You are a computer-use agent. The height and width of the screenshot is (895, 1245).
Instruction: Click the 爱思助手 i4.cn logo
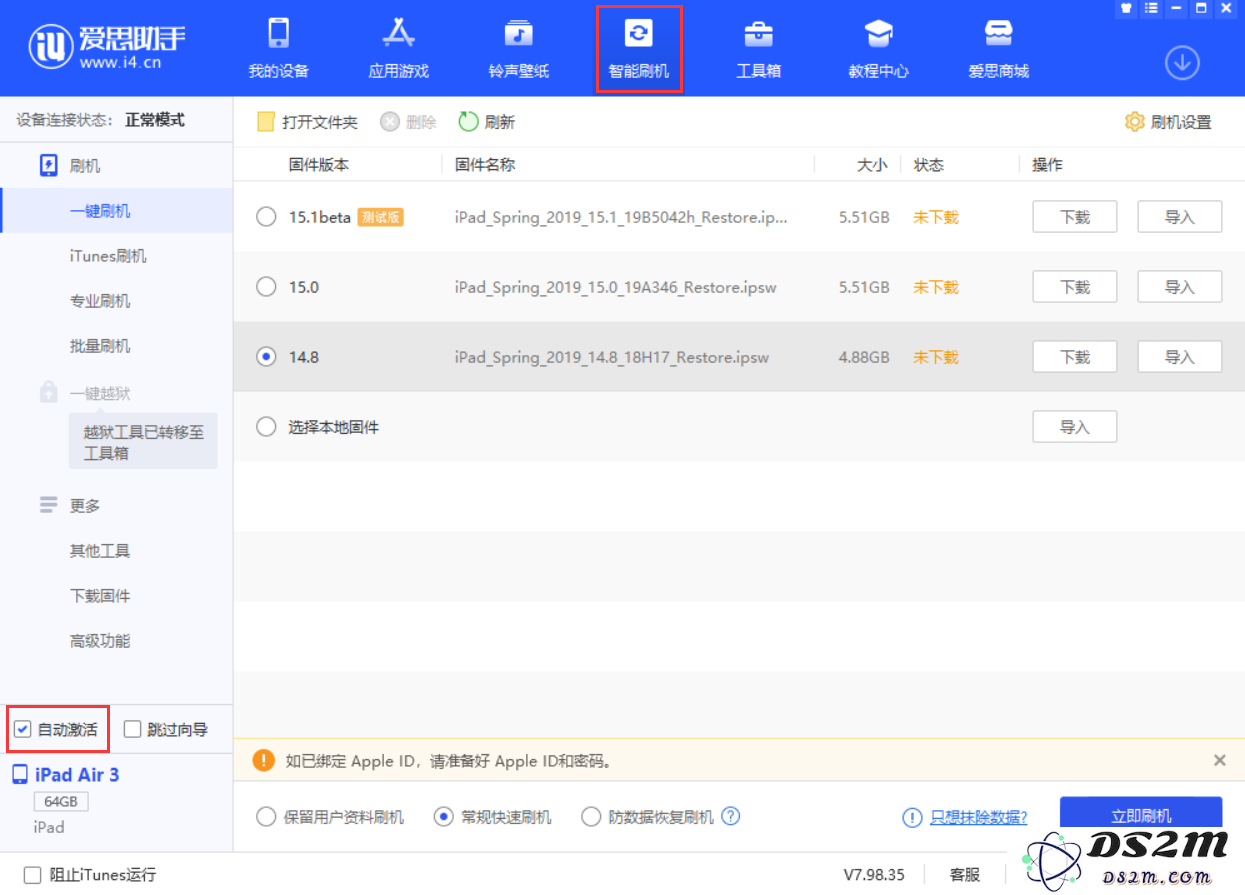click(x=108, y=47)
